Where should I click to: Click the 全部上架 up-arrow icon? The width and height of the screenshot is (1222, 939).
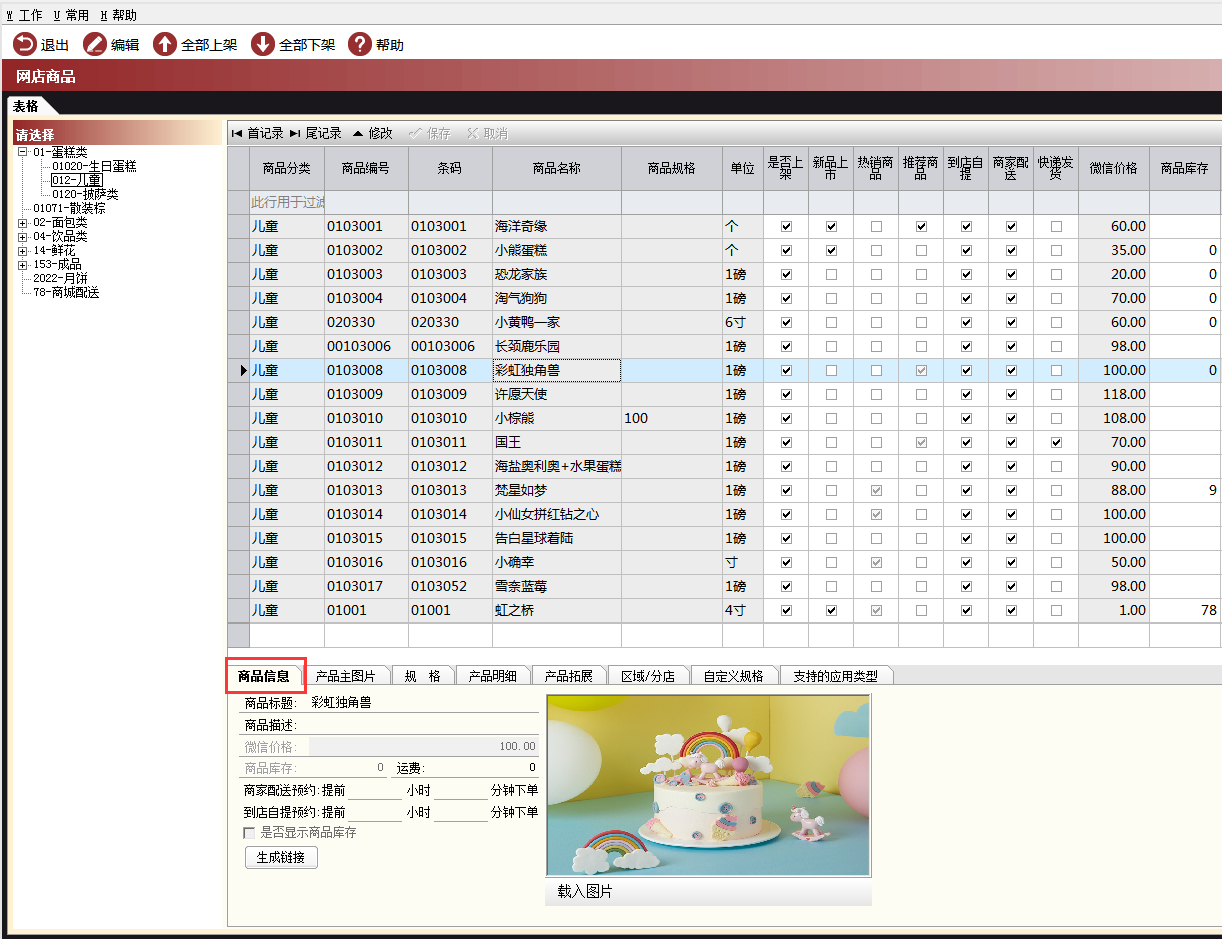pyautogui.click(x=164, y=44)
